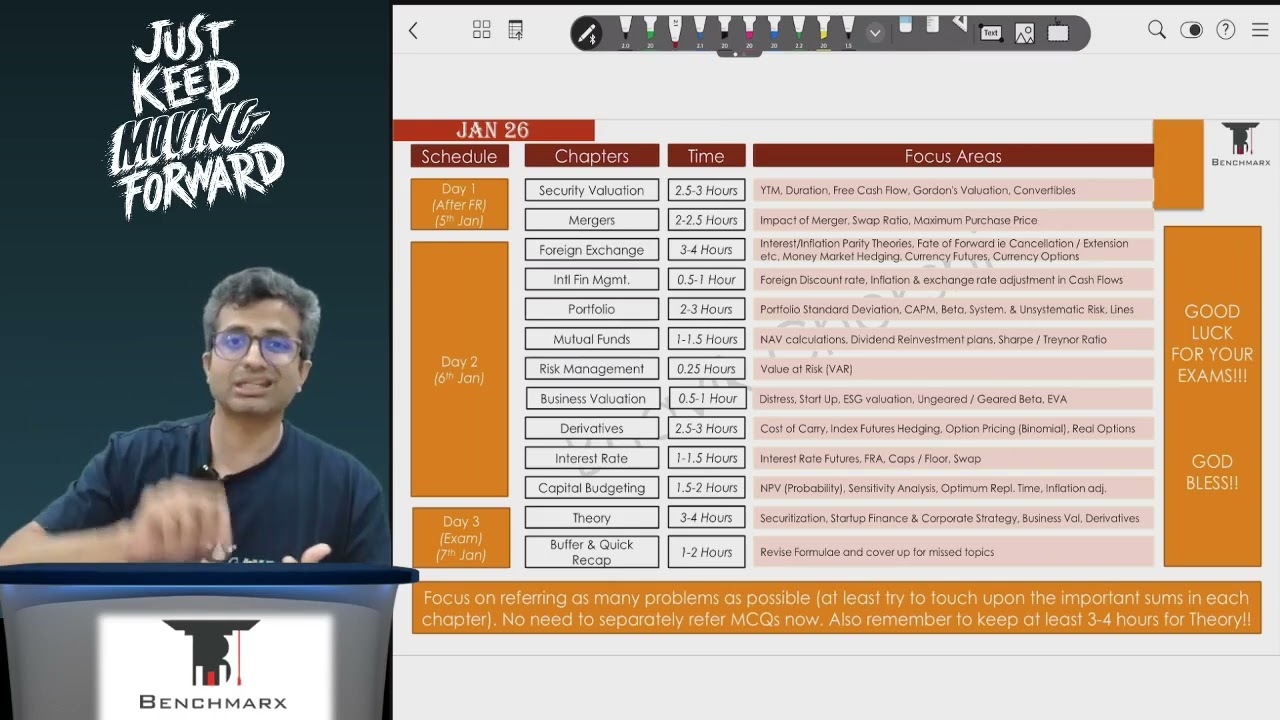
Task: Click the JAN 26 banner
Action: coord(493,130)
